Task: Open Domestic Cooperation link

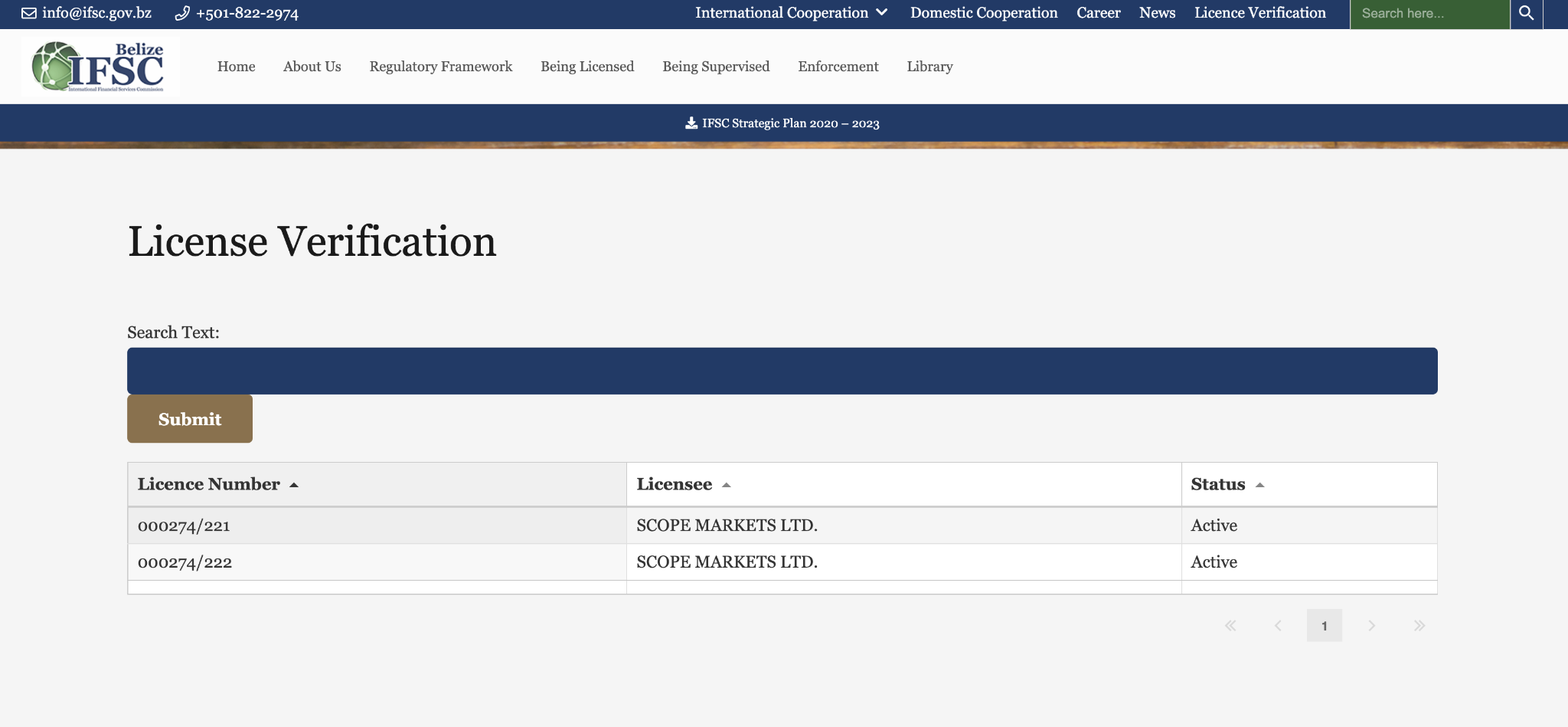Action: [x=984, y=13]
